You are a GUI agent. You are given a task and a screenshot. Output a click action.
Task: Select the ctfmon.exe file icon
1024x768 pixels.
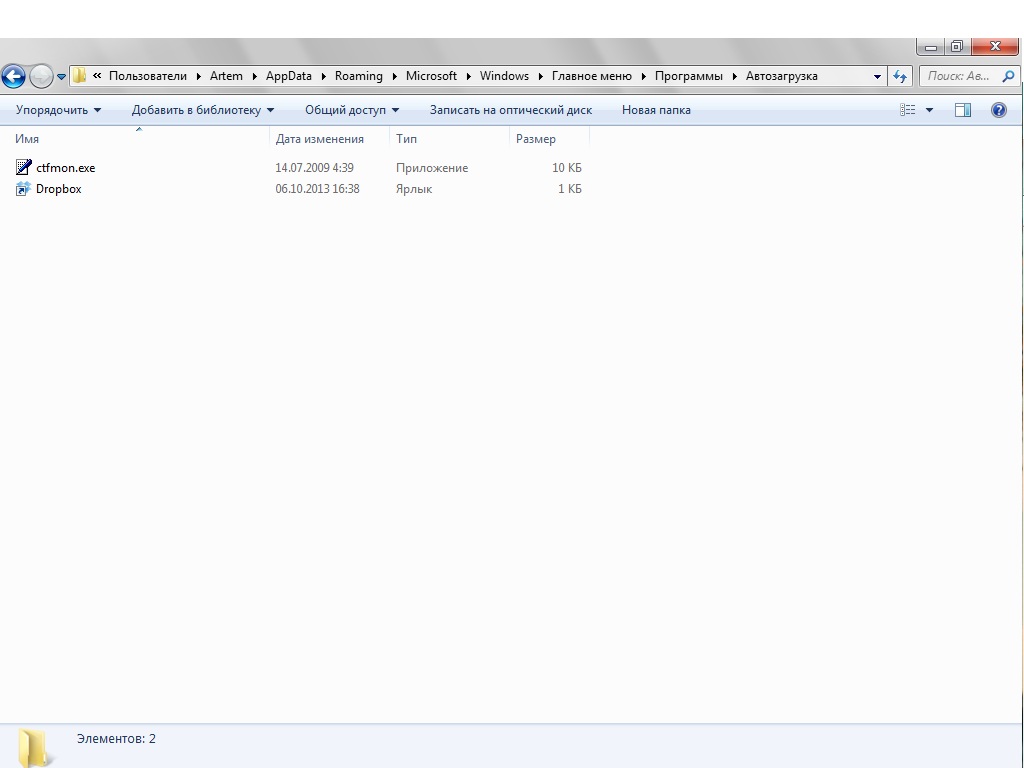24,168
